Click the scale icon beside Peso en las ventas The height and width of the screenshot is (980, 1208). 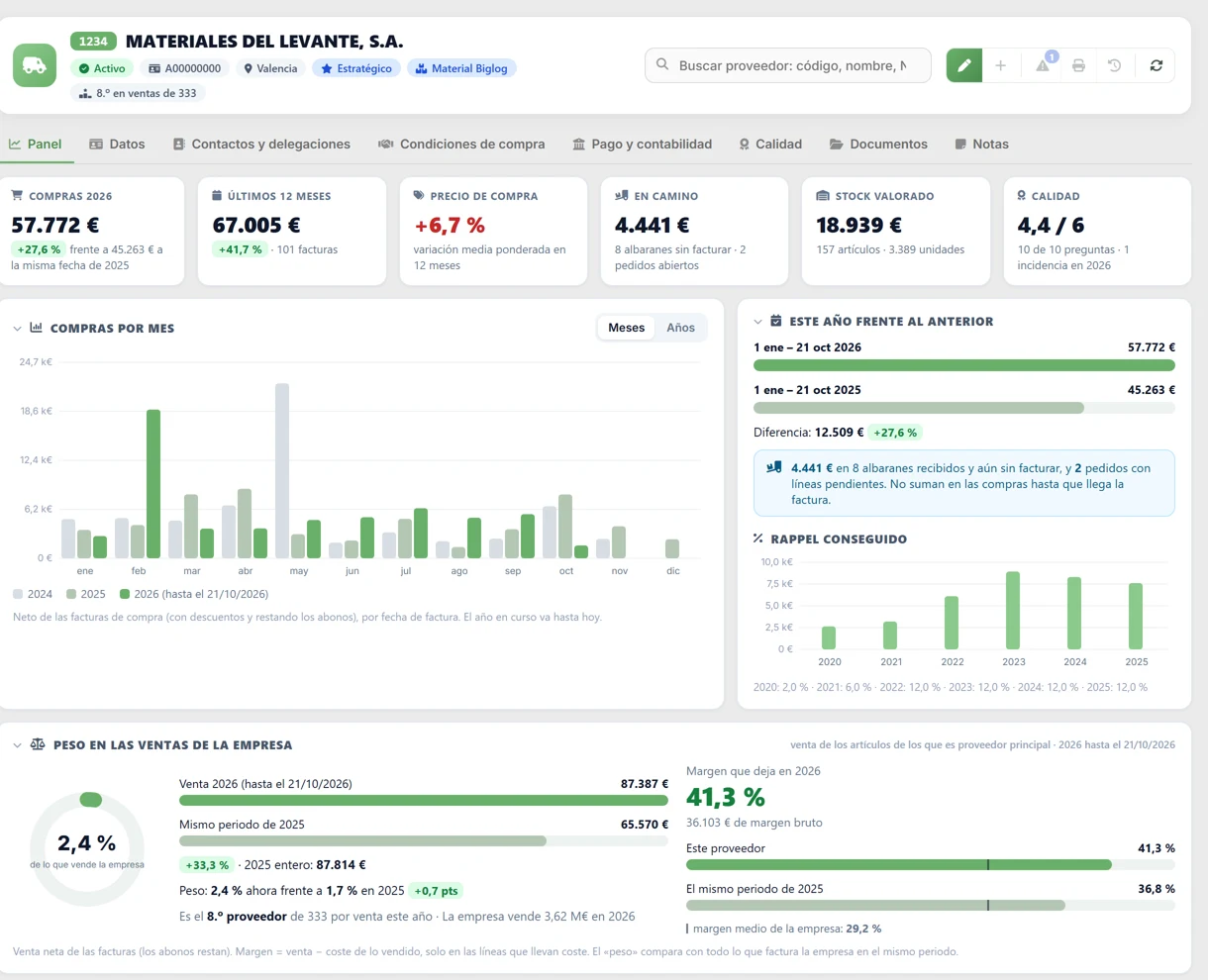38,744
